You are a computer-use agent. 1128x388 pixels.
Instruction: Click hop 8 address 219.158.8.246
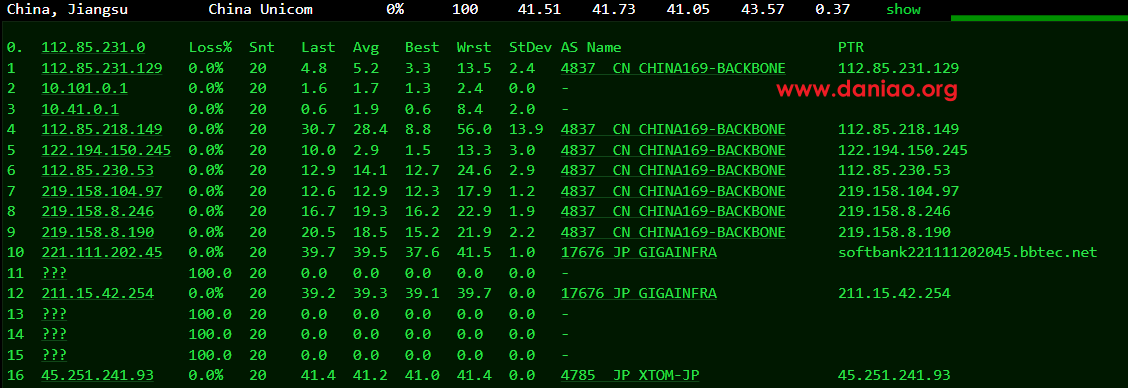click(97, 212)
